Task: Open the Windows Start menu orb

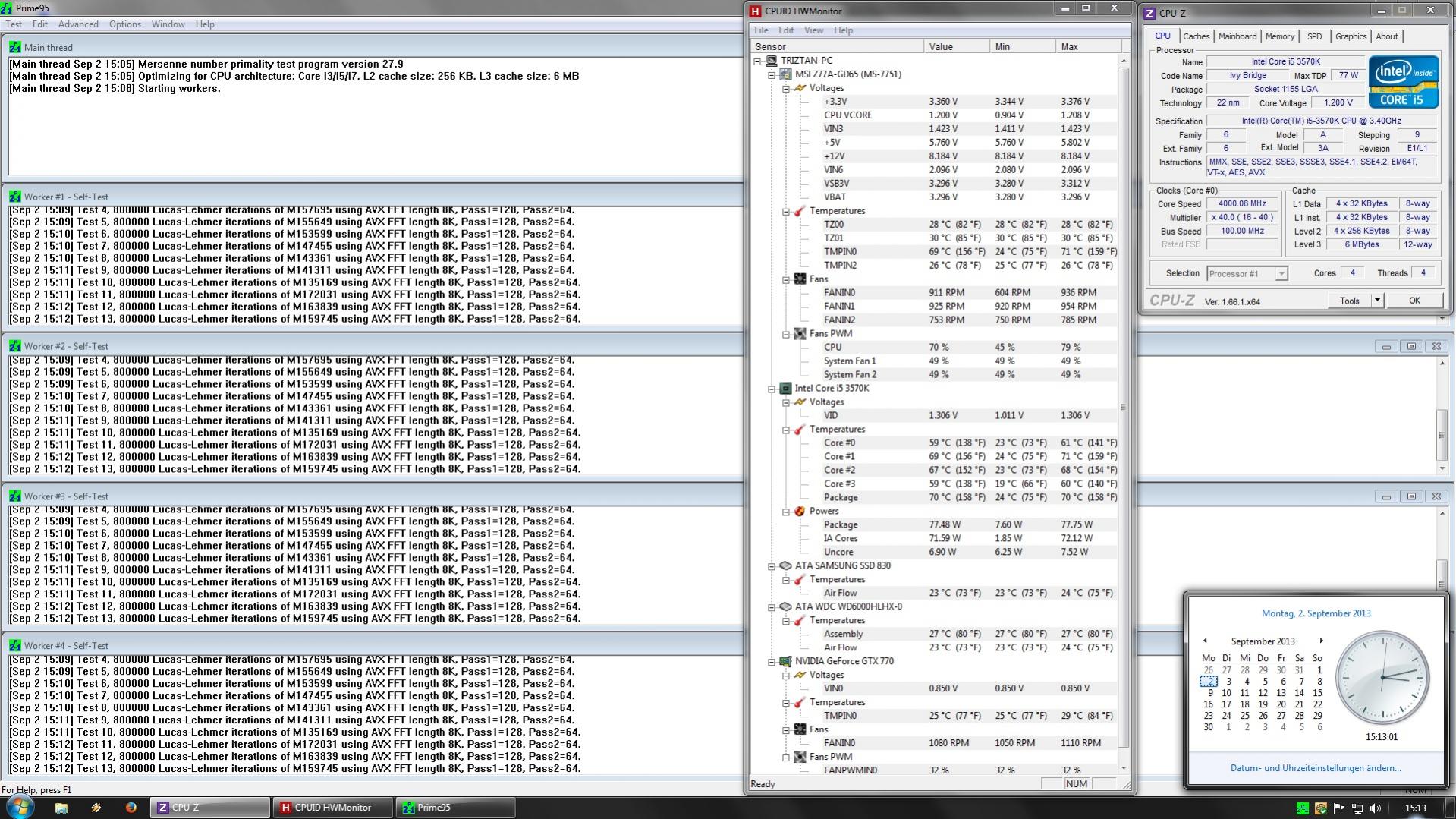Action: (x=19, y=807)
